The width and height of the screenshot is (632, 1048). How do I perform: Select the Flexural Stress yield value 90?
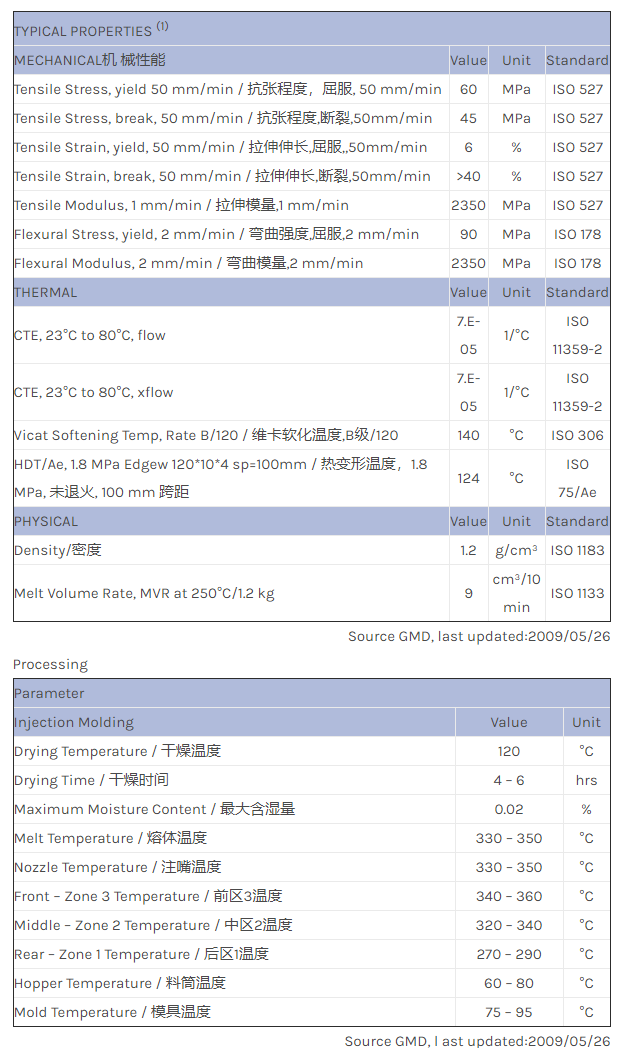(468, 234)
